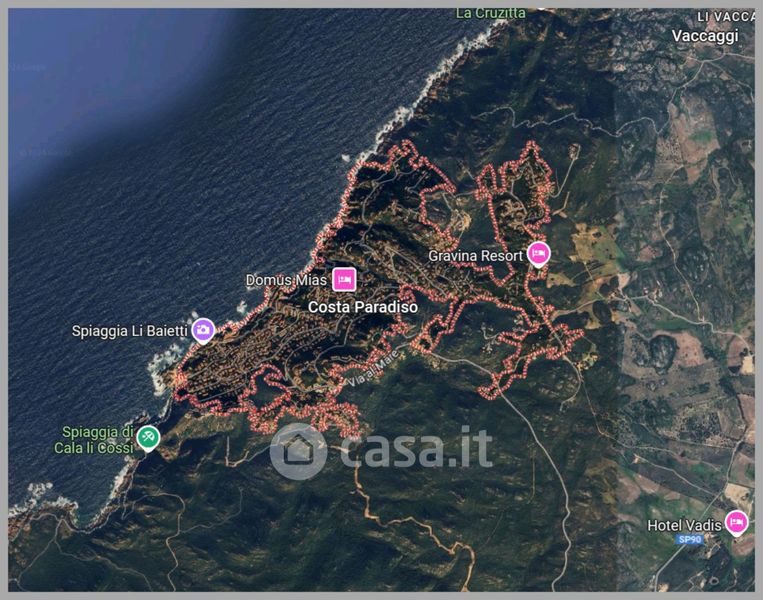The image size is (763, 600).
Task: Click the La Cruzitta label at top
Action: tap(490, 14)
